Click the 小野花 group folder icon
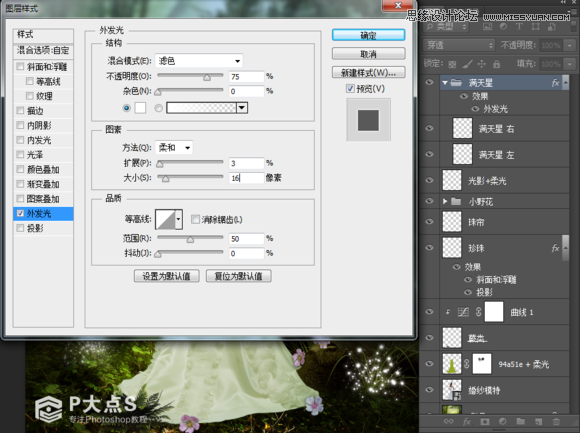 [x=456, y=202]
